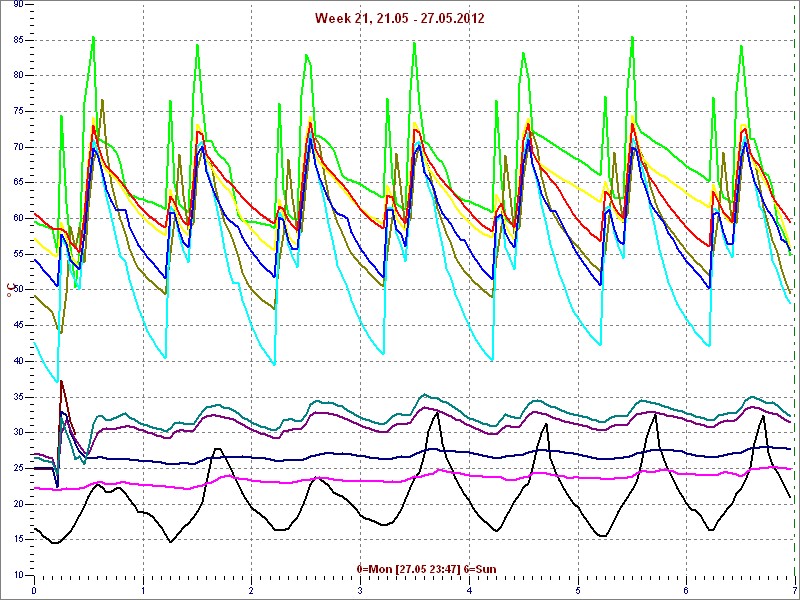Image resolution: width=800 pixels, height=600 pixels.
Task: Click the y-axis label 75
Action: [17, 111]
